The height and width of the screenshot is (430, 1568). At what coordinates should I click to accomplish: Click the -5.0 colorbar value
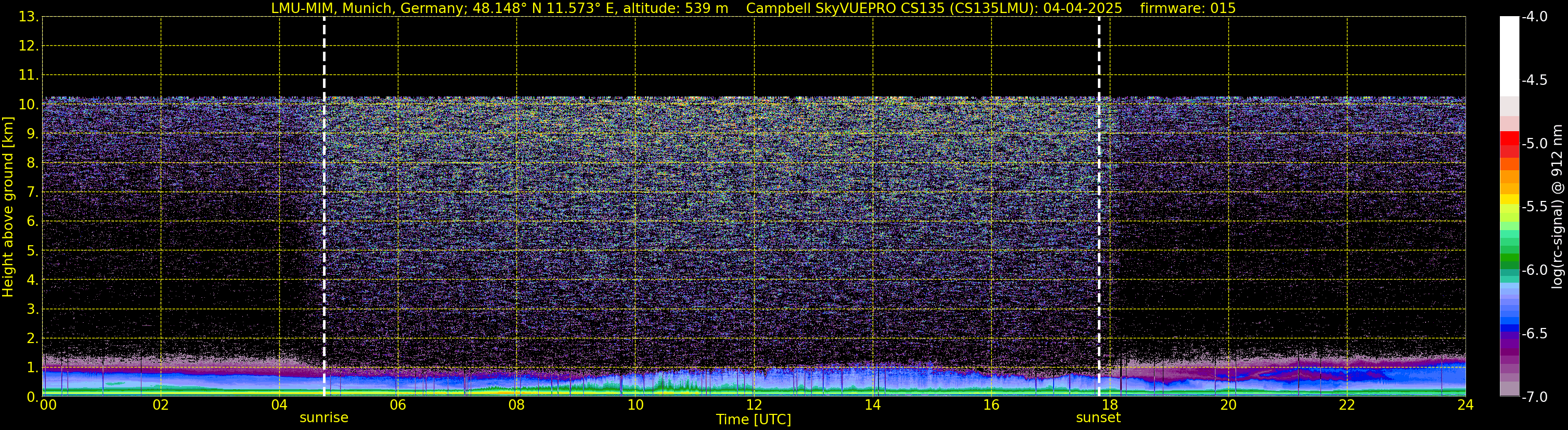[x=1535, y=143]
